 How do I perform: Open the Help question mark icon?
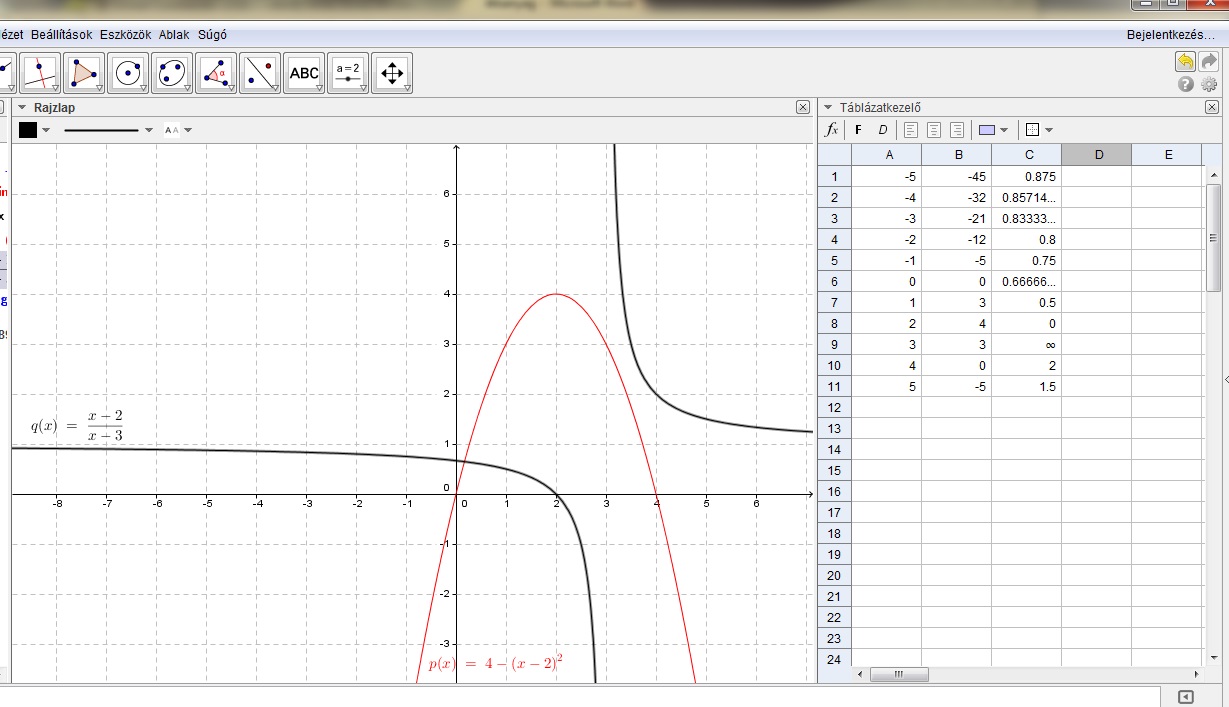1186,85
